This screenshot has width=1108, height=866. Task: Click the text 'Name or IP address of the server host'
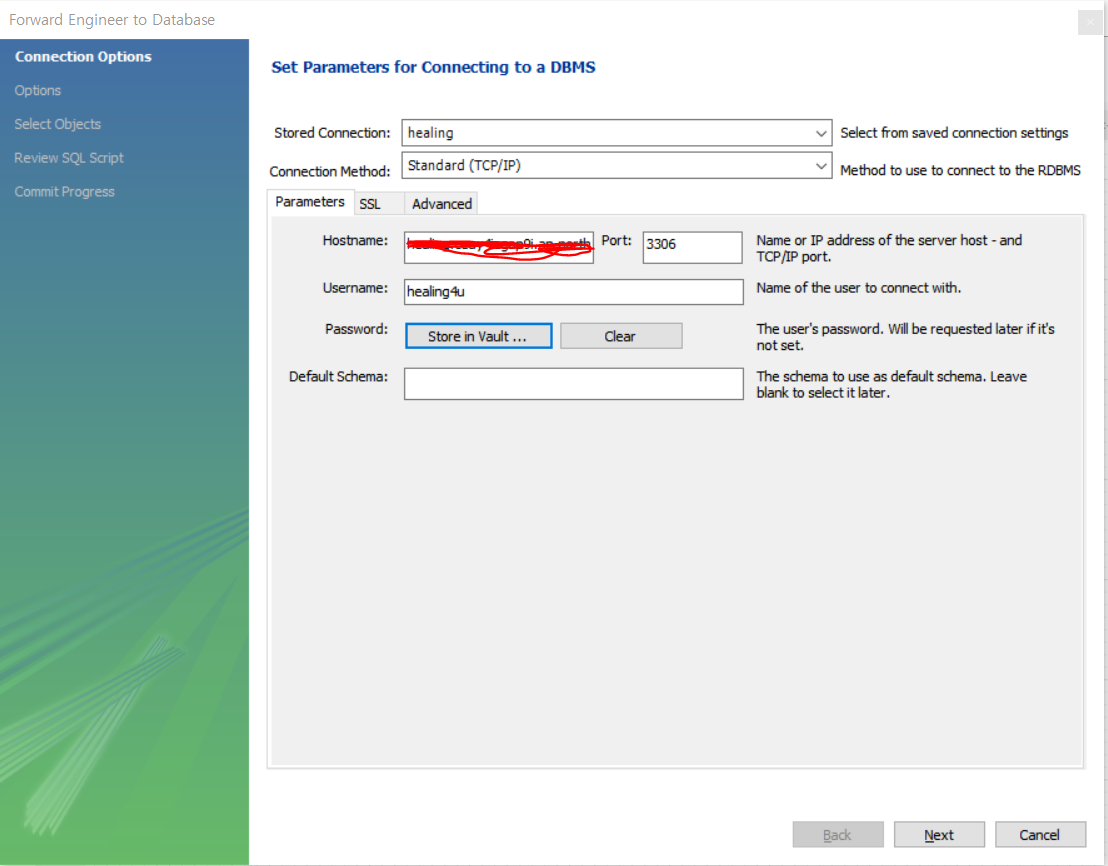click(x=872, y=241)
